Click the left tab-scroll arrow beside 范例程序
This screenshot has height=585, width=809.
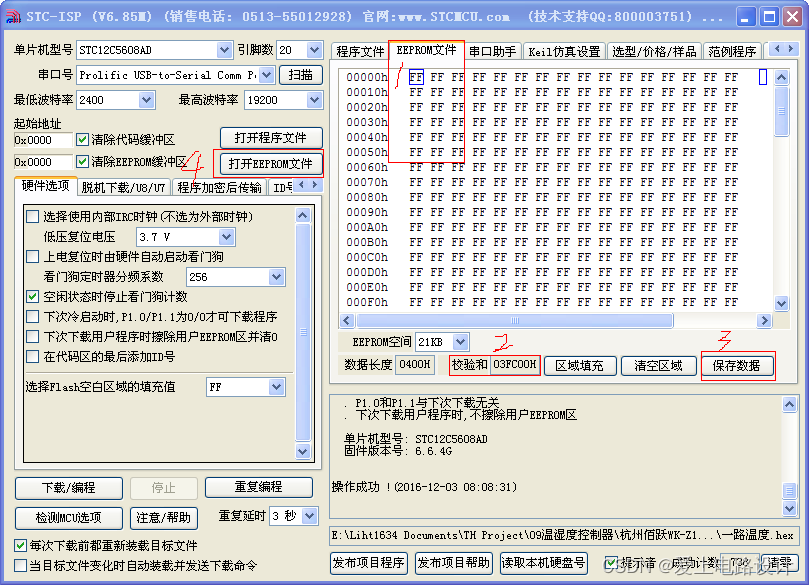click(777, 48)
